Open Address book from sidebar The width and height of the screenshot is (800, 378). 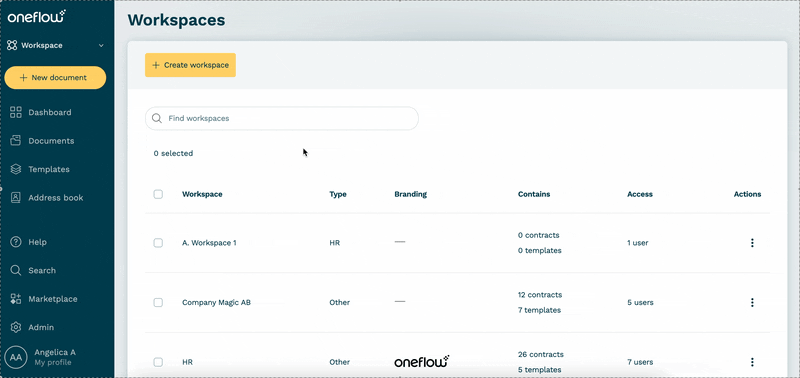[56, 197]
